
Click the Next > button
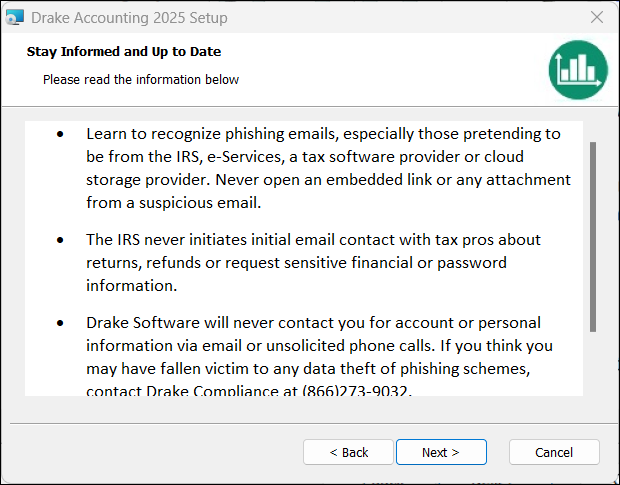(441, 452)
